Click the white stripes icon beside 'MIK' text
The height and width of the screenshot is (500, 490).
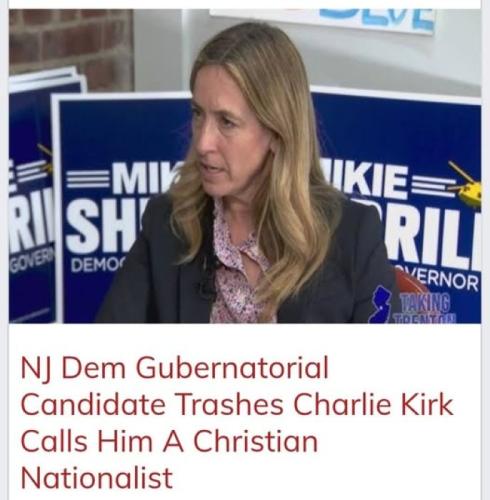click(x=88, y=179)
